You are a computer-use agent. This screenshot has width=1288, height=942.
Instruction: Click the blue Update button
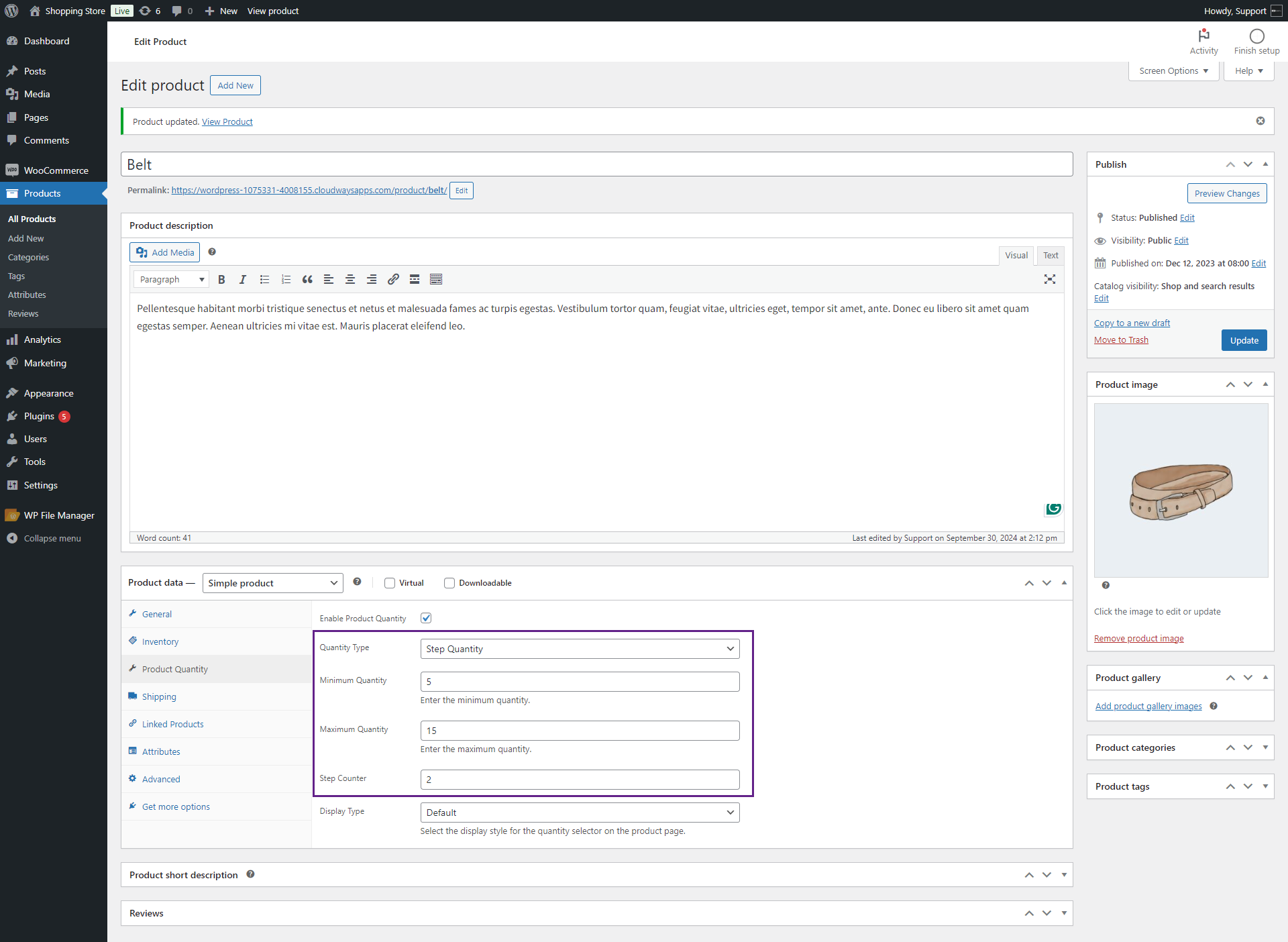(1244, 340)
